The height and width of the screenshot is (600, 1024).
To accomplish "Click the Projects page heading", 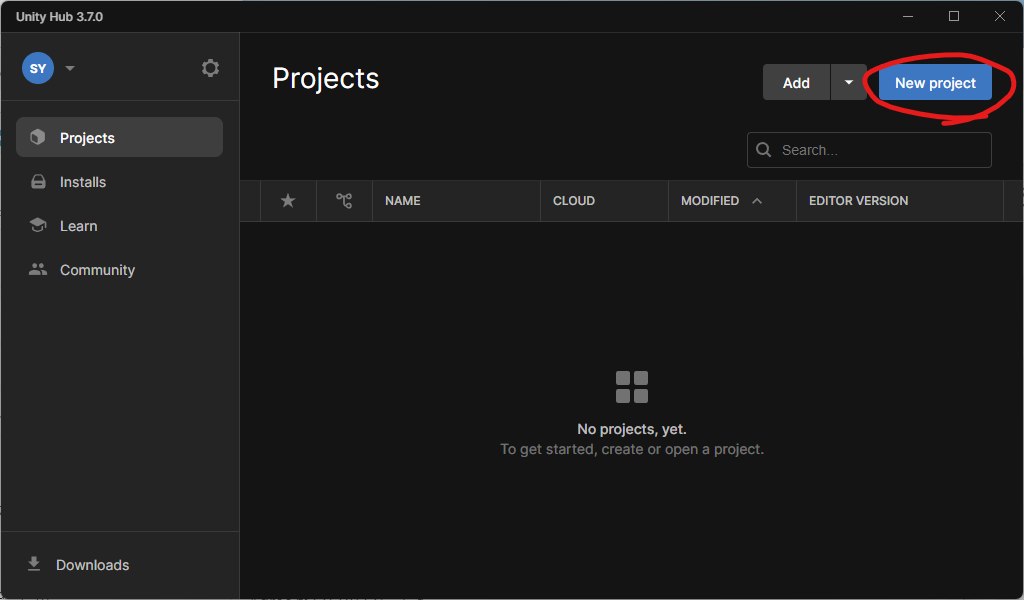I will [325, 78].
